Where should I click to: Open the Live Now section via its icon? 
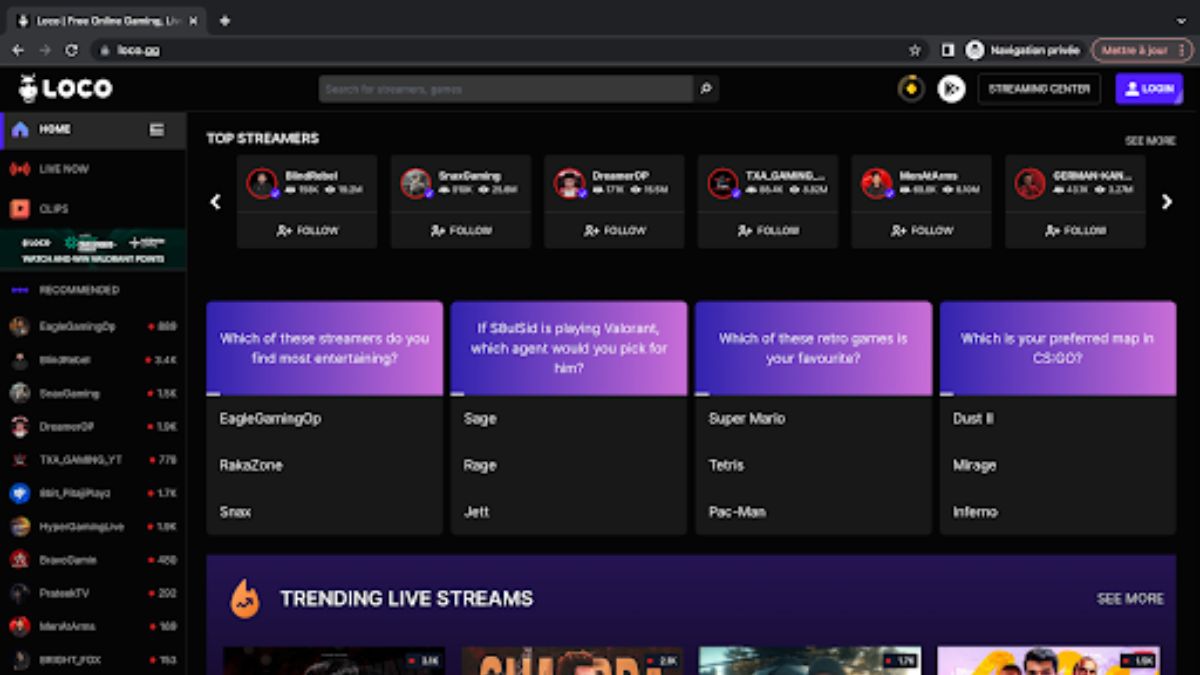19,168
